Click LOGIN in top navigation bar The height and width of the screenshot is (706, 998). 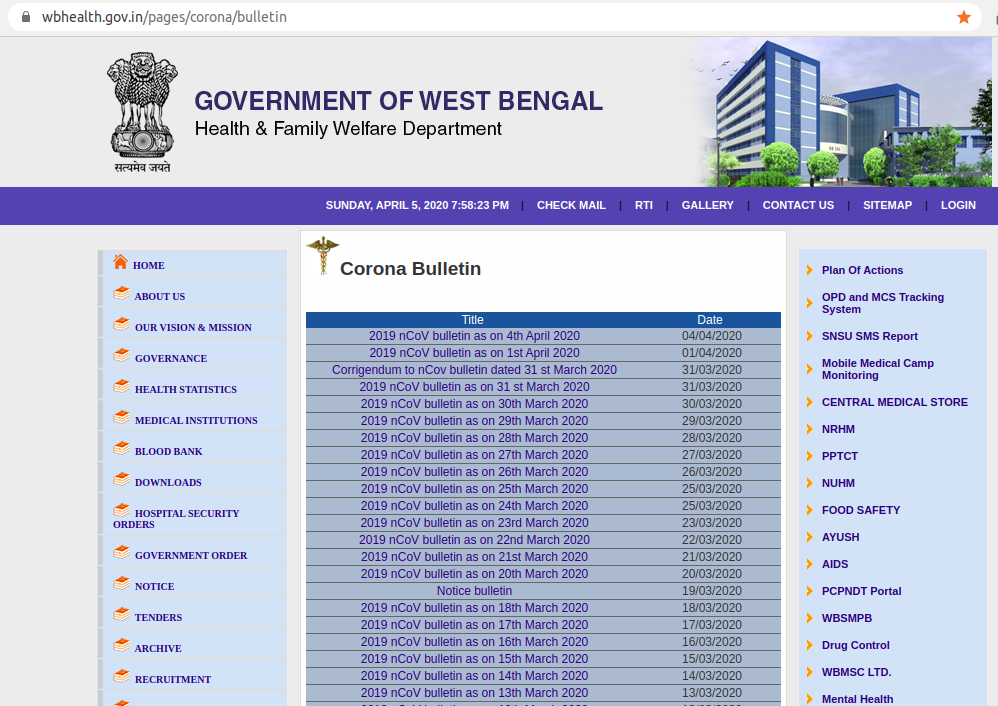pyautogui.click(x=958, y=205)
